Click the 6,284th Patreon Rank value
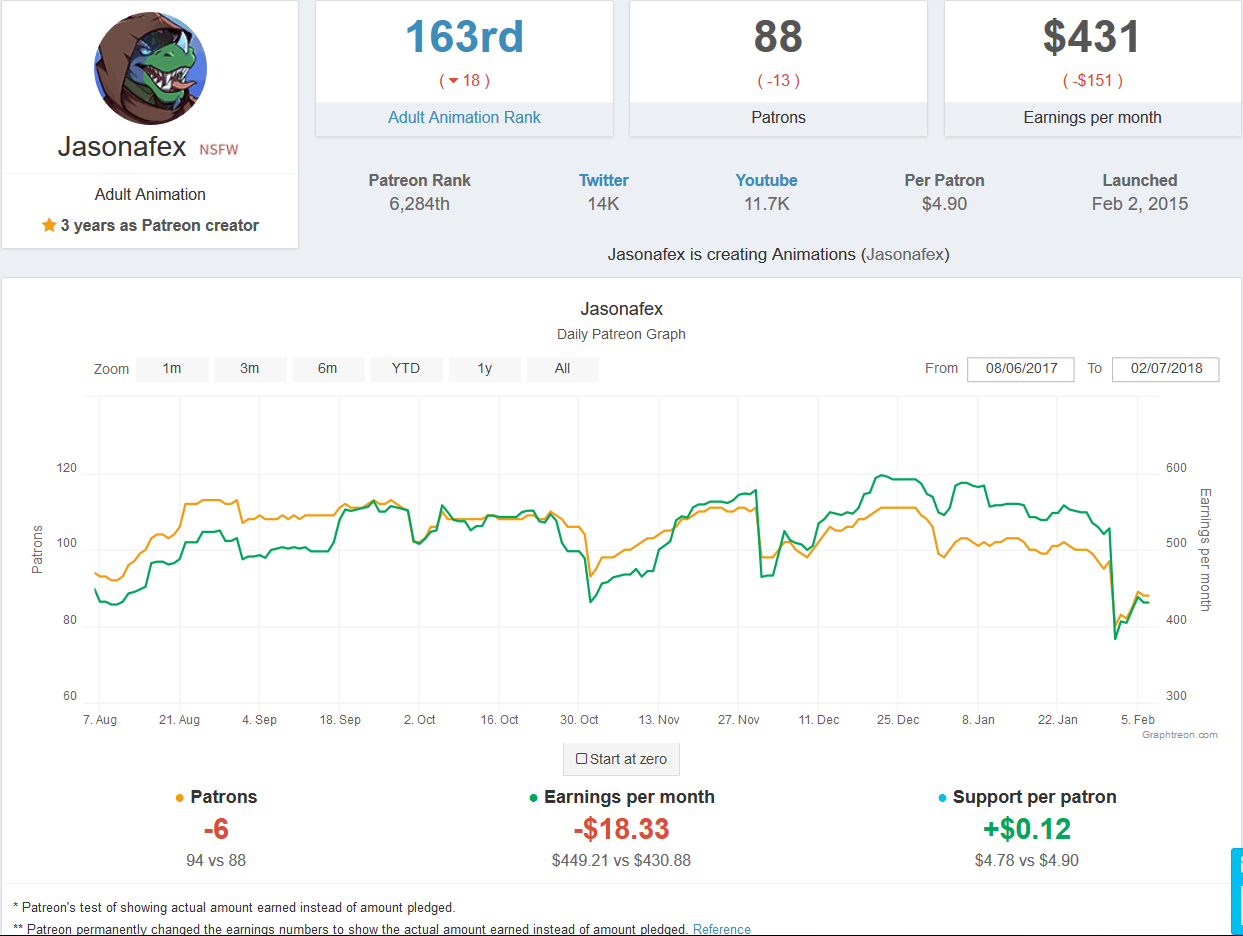 (420, 204)
